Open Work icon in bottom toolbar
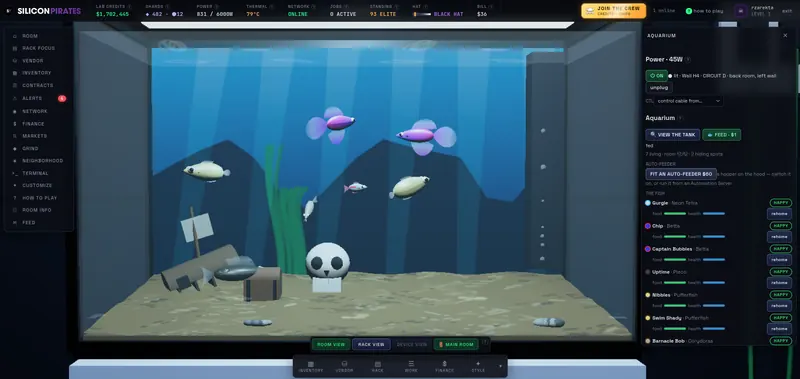The width and height of the screenshot is (800, 379). [411, 366]
